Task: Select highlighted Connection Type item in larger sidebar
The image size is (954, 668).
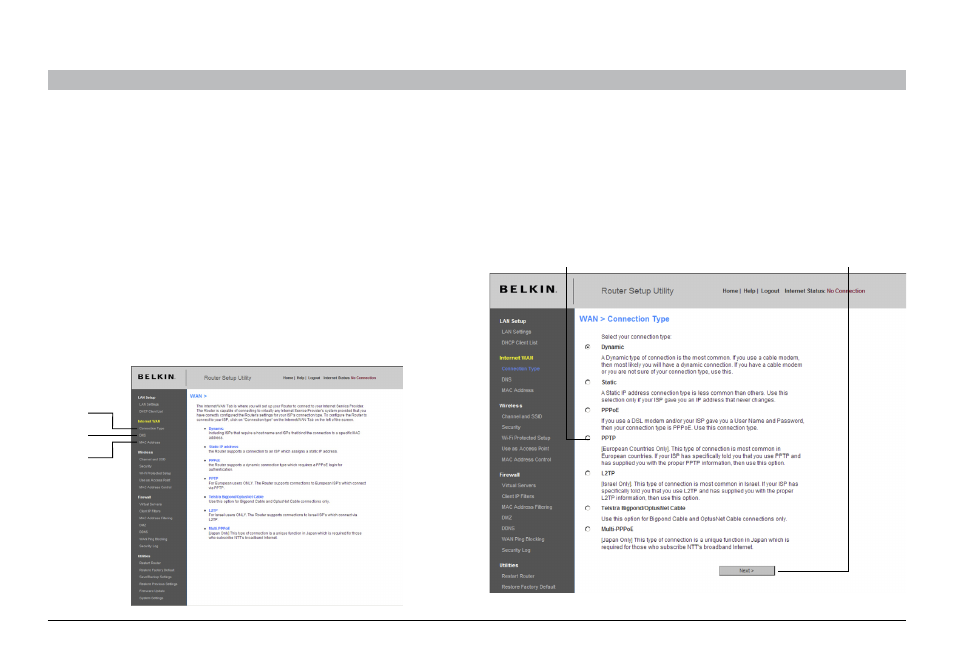Action: point(520,369)
